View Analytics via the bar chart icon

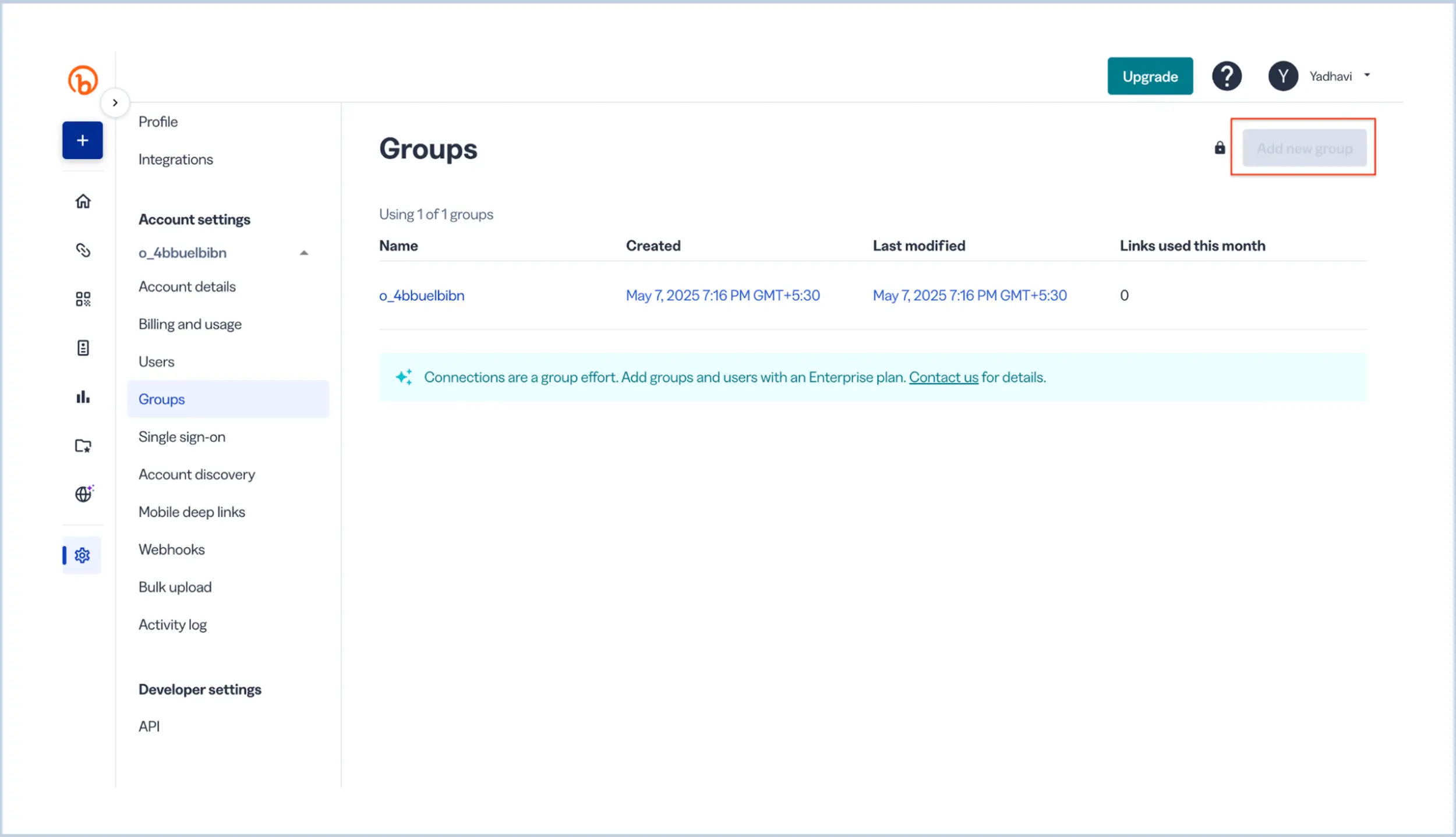pyautogui.click(x=82, y=396)
